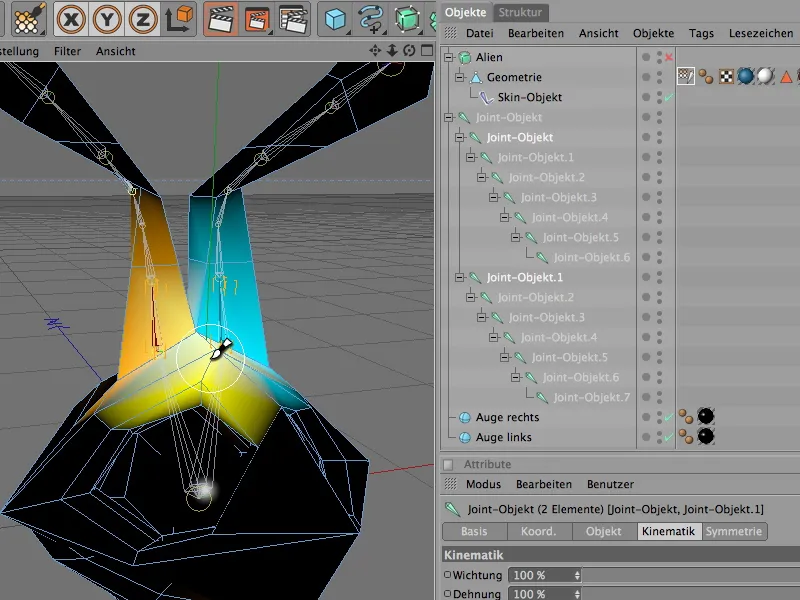The width and height of the screenshot is (800, 600).
Task: Click the green subdivision cage generator icon
Action: point(407,19)
